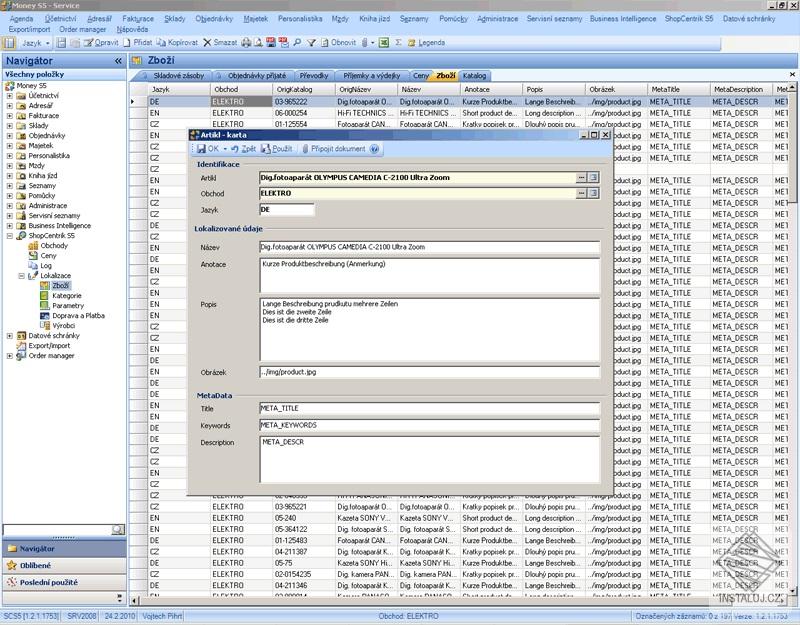Select Kategorie under Lokalizace
The width and height of the screenshot is (800, 625).
point(67,296)
